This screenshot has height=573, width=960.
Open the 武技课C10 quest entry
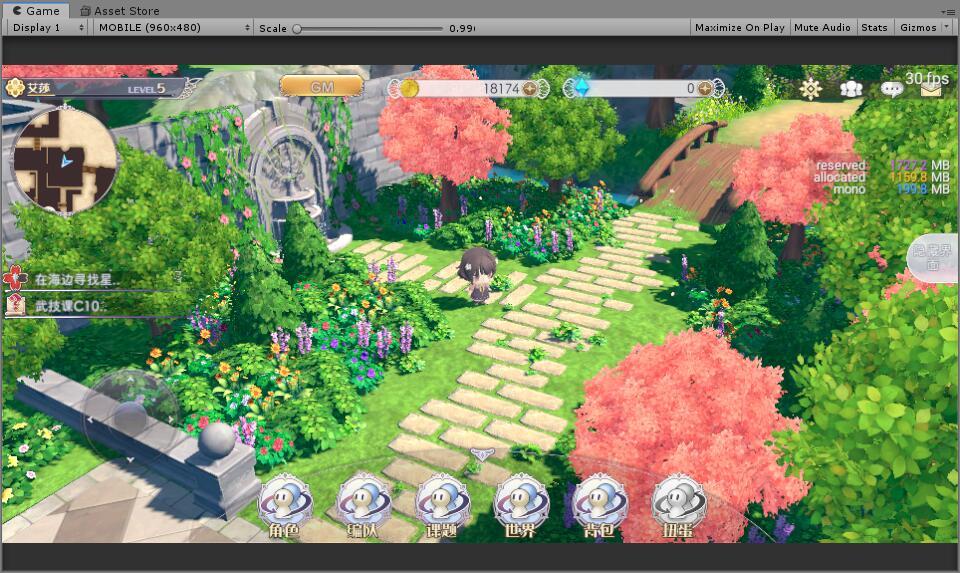click(x=70, y=305)
